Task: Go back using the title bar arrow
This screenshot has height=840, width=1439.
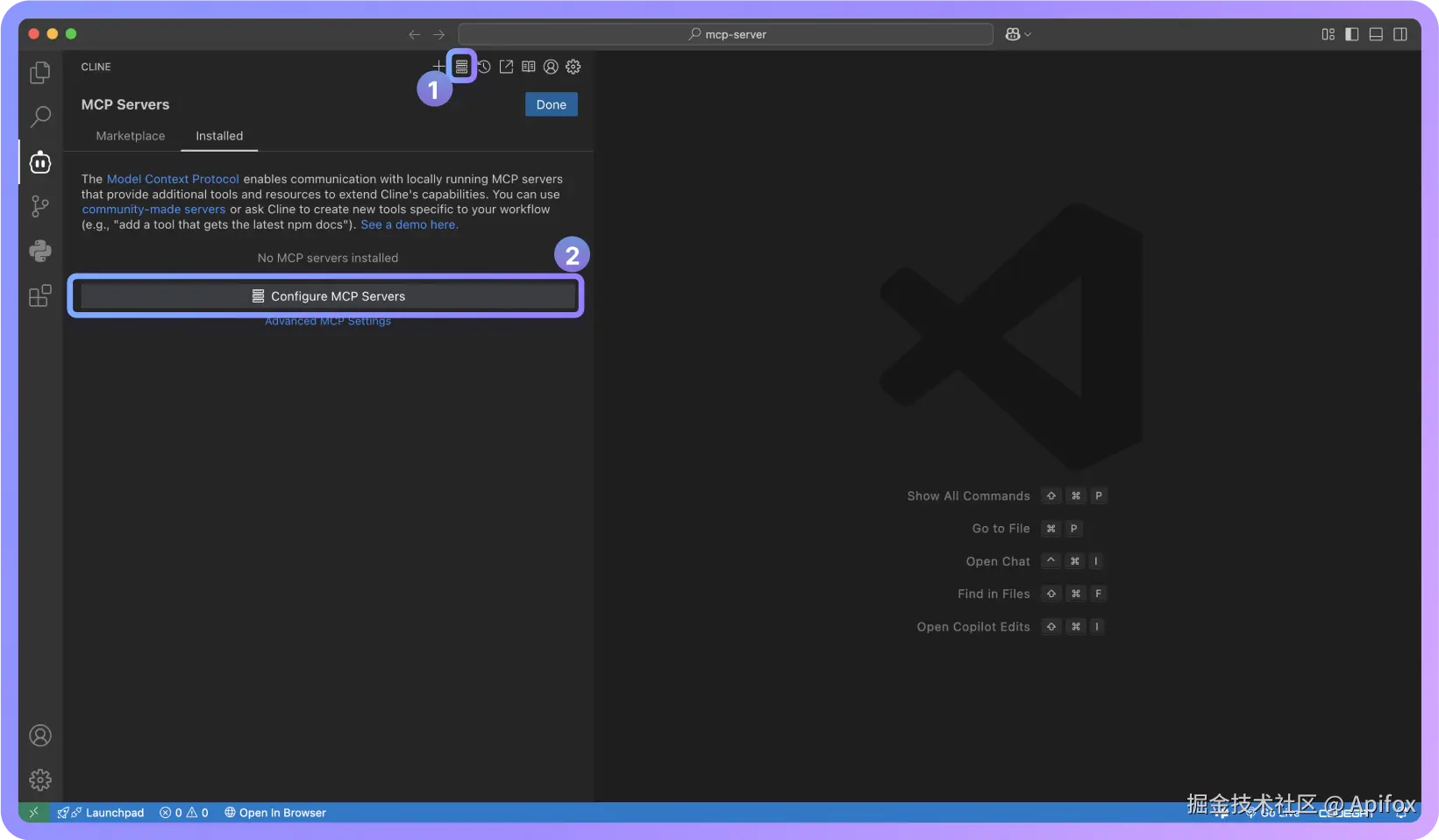Action: click(415, 34)
